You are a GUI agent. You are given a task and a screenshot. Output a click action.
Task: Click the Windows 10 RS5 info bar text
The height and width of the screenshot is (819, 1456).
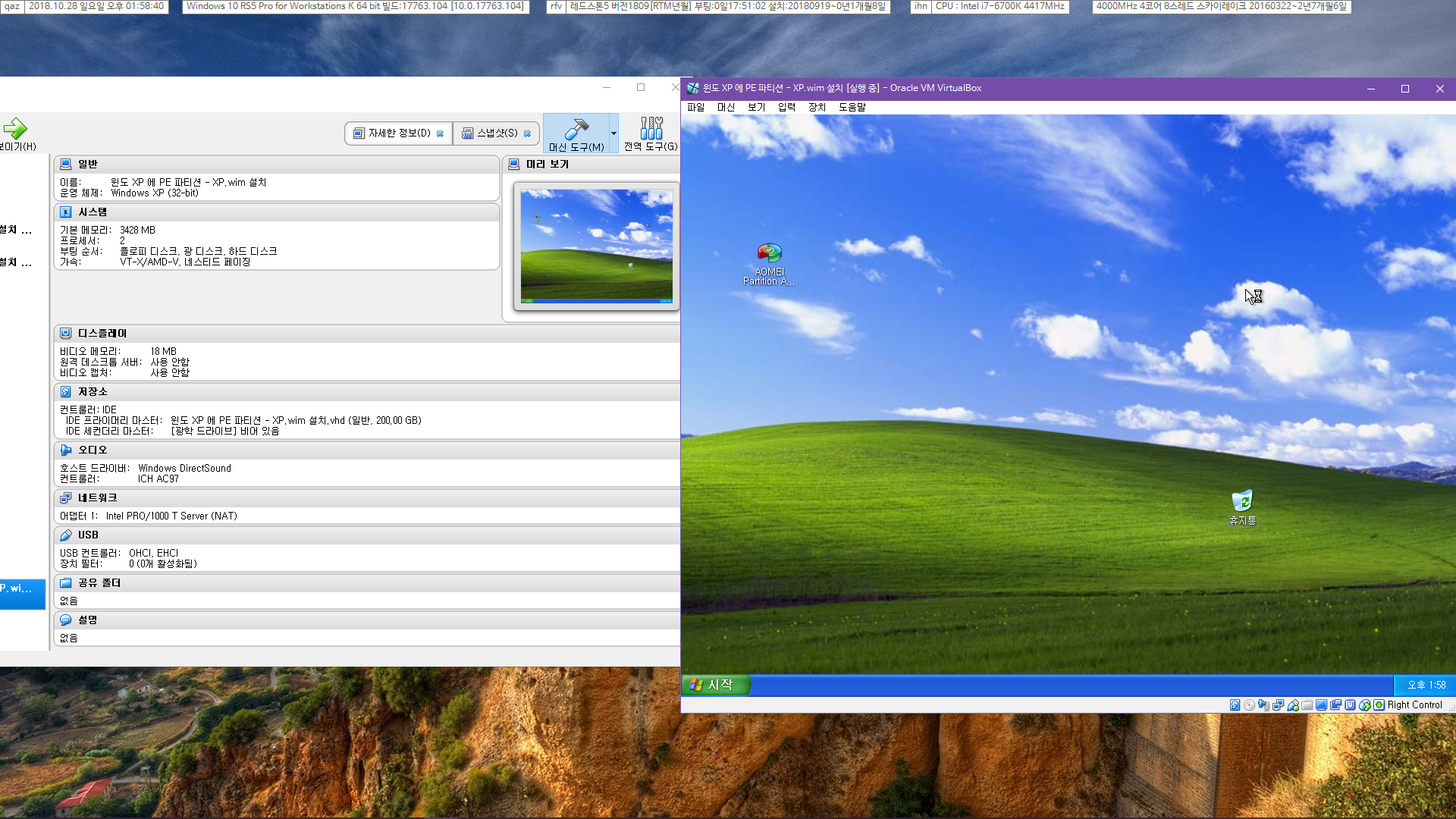pyautogui.click(x=356, y=6)
